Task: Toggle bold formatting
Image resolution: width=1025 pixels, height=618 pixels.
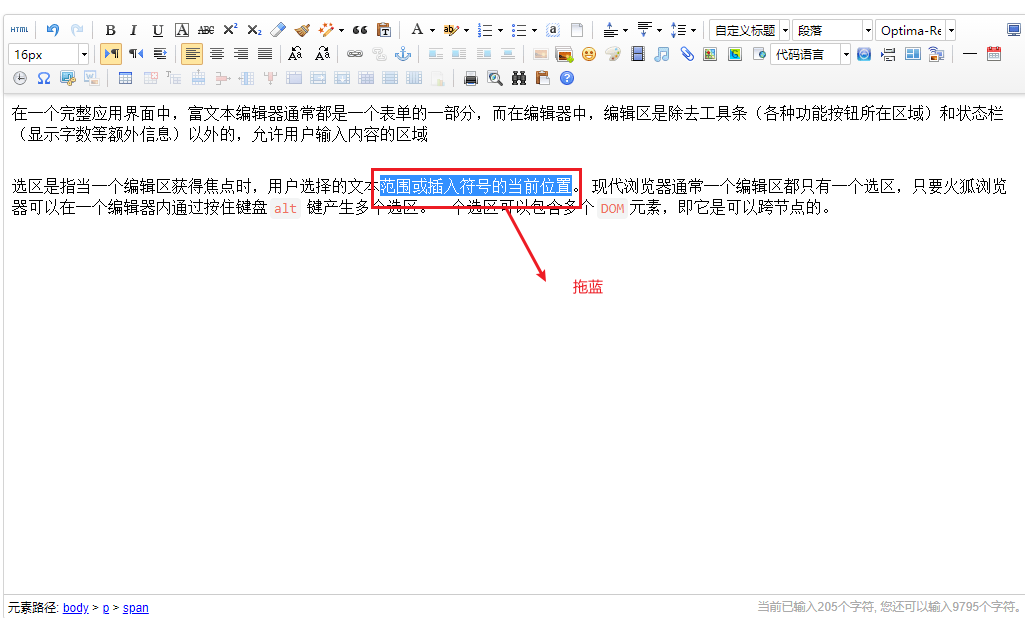Action: pyautogui.click(x=110, y=30)
